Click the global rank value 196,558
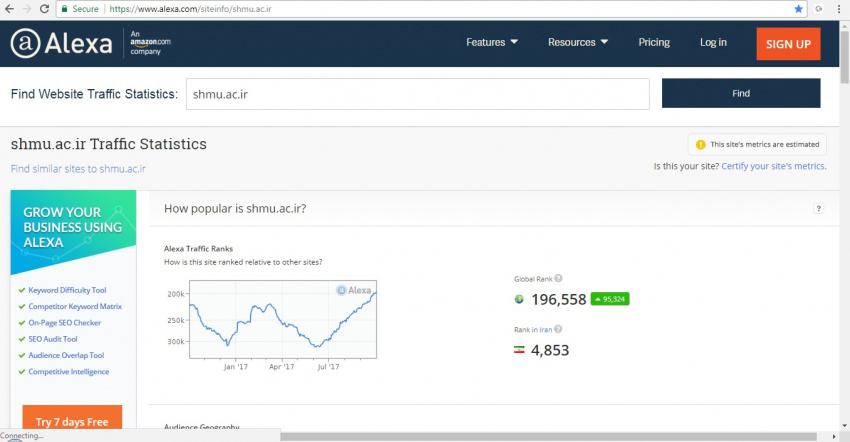 [559, 299]
